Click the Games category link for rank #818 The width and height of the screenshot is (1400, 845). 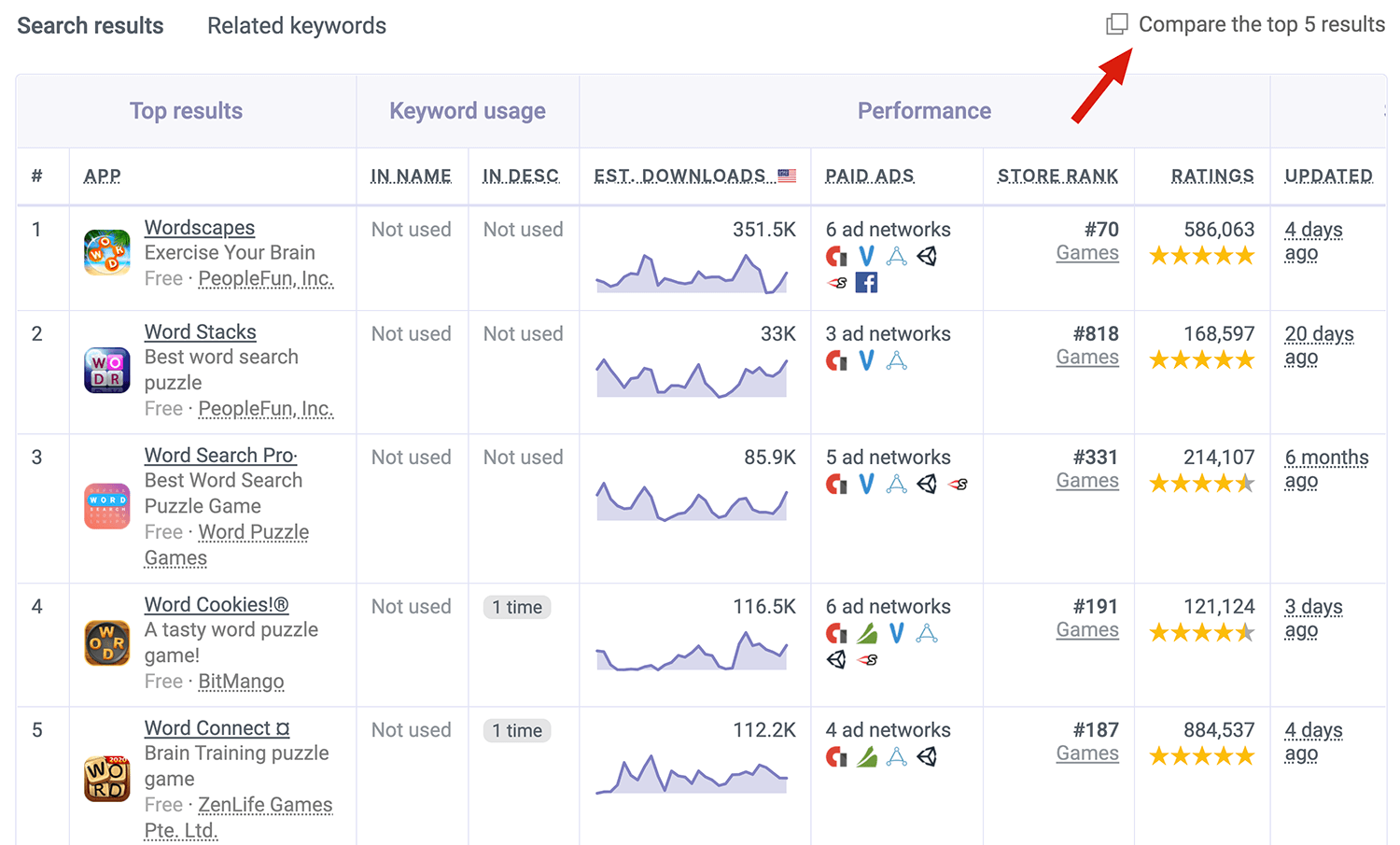1087,358
